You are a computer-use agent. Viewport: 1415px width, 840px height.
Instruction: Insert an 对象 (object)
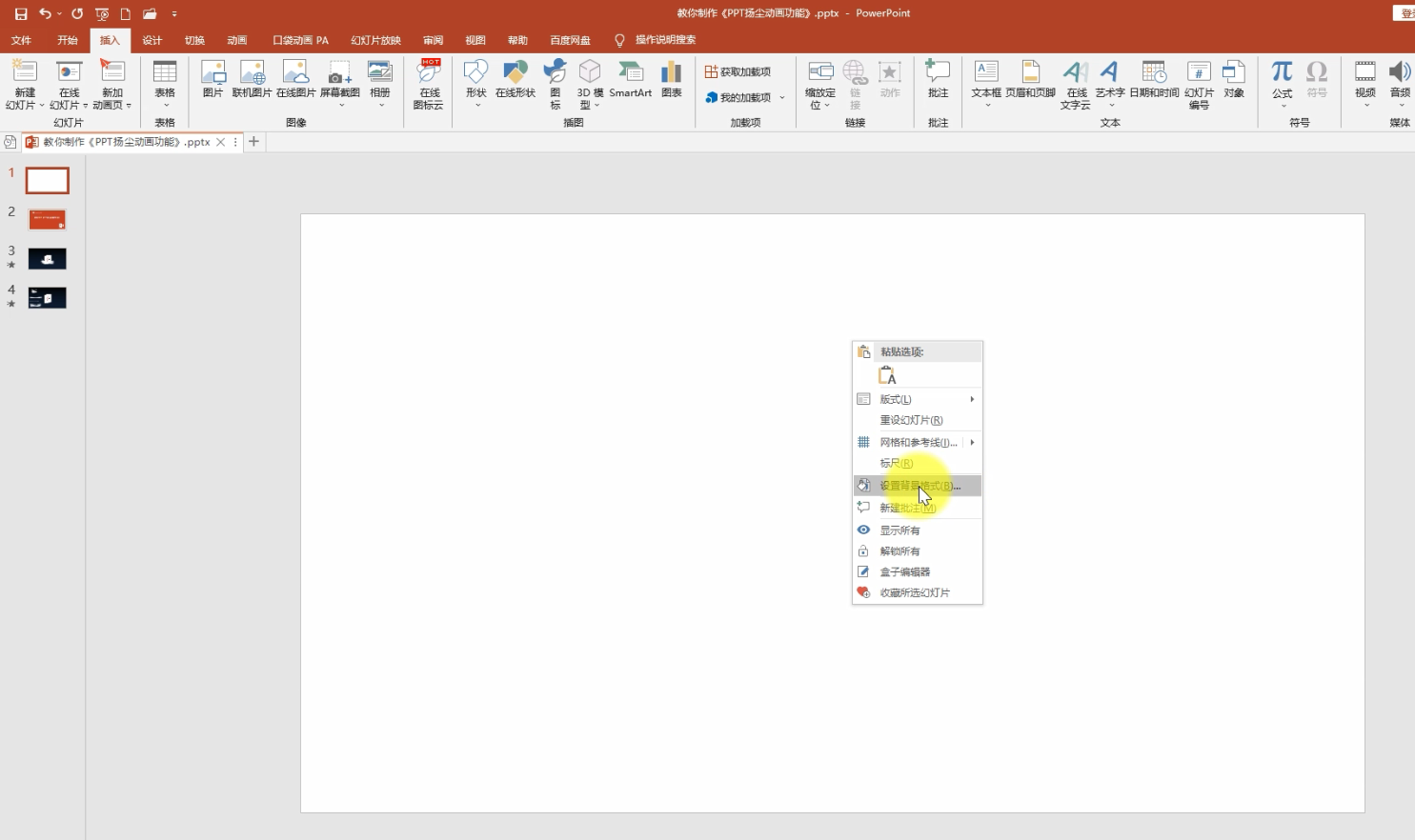(x=1235, y=80)
